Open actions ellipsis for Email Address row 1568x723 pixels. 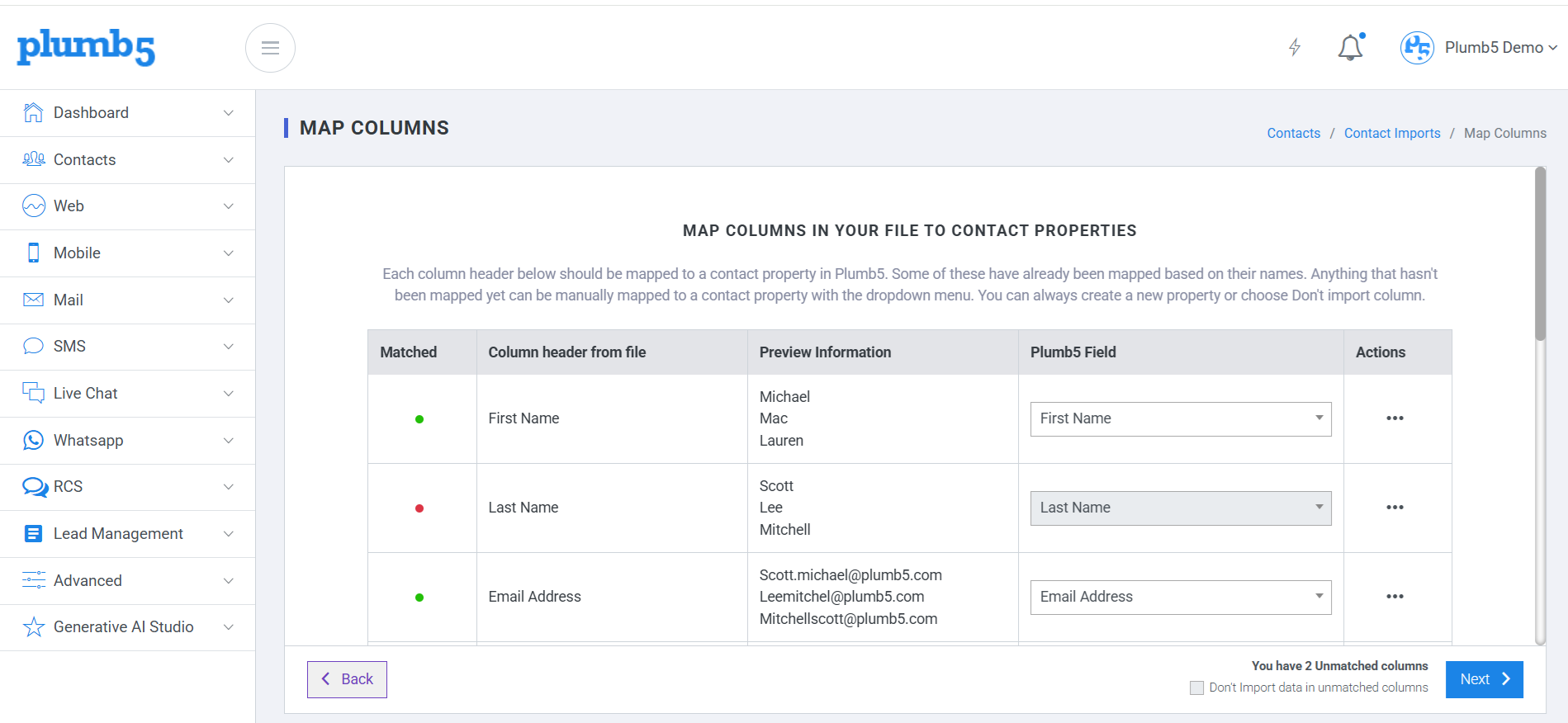[x=1395, y=597]
